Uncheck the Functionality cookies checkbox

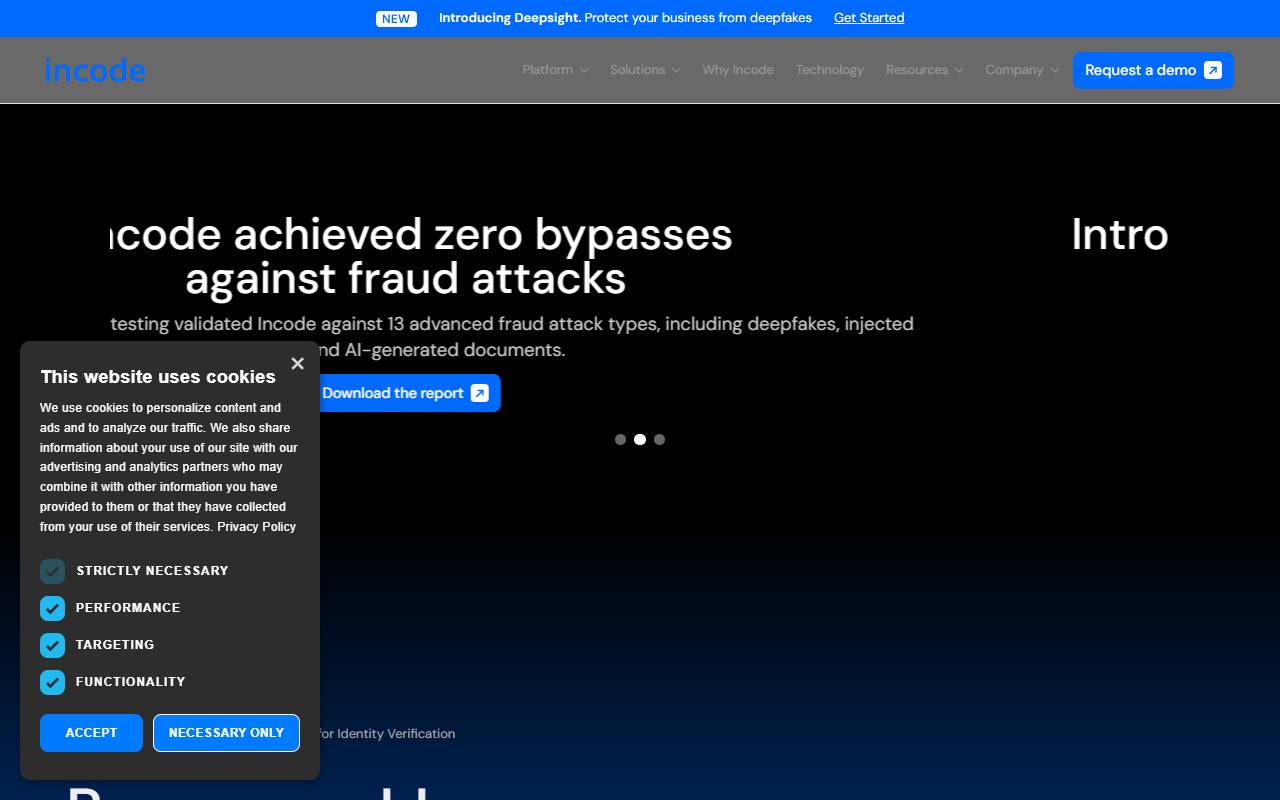52,682
